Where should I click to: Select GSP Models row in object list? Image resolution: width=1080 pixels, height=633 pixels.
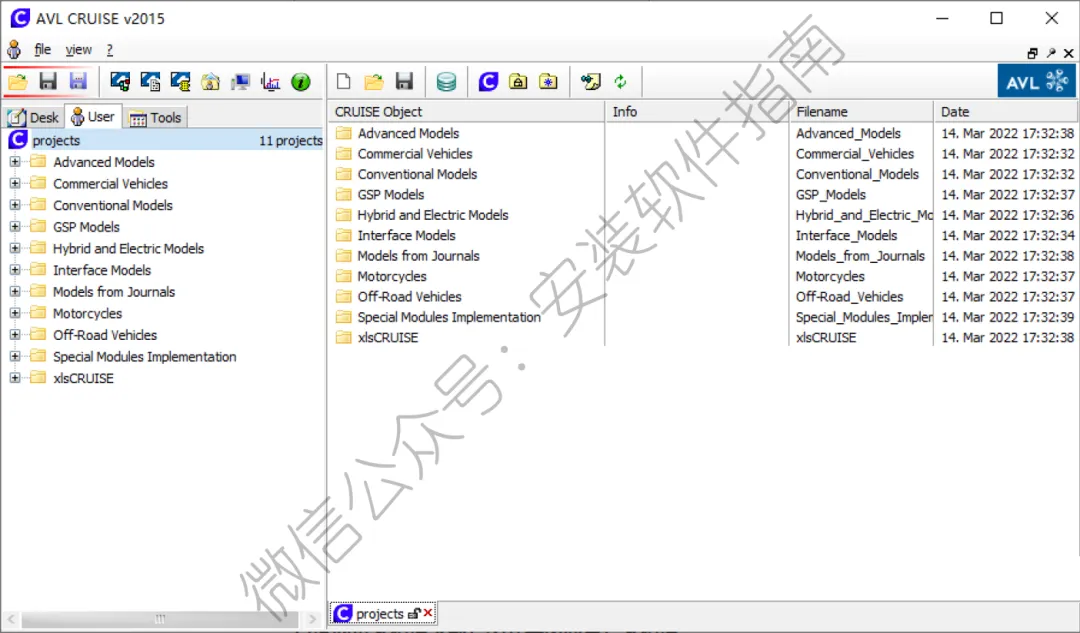click(x=391, y=194)
